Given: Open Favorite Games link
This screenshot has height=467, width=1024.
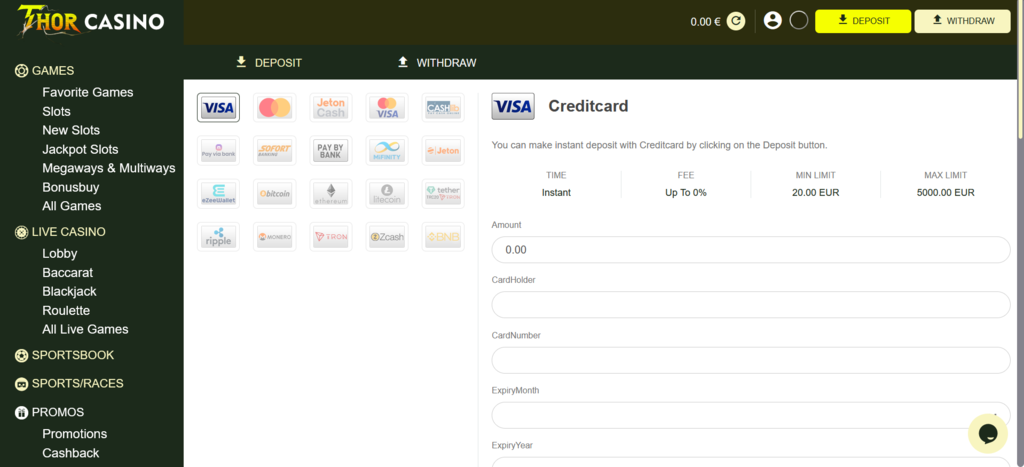Looking at the screenshot, I should 88,92.
